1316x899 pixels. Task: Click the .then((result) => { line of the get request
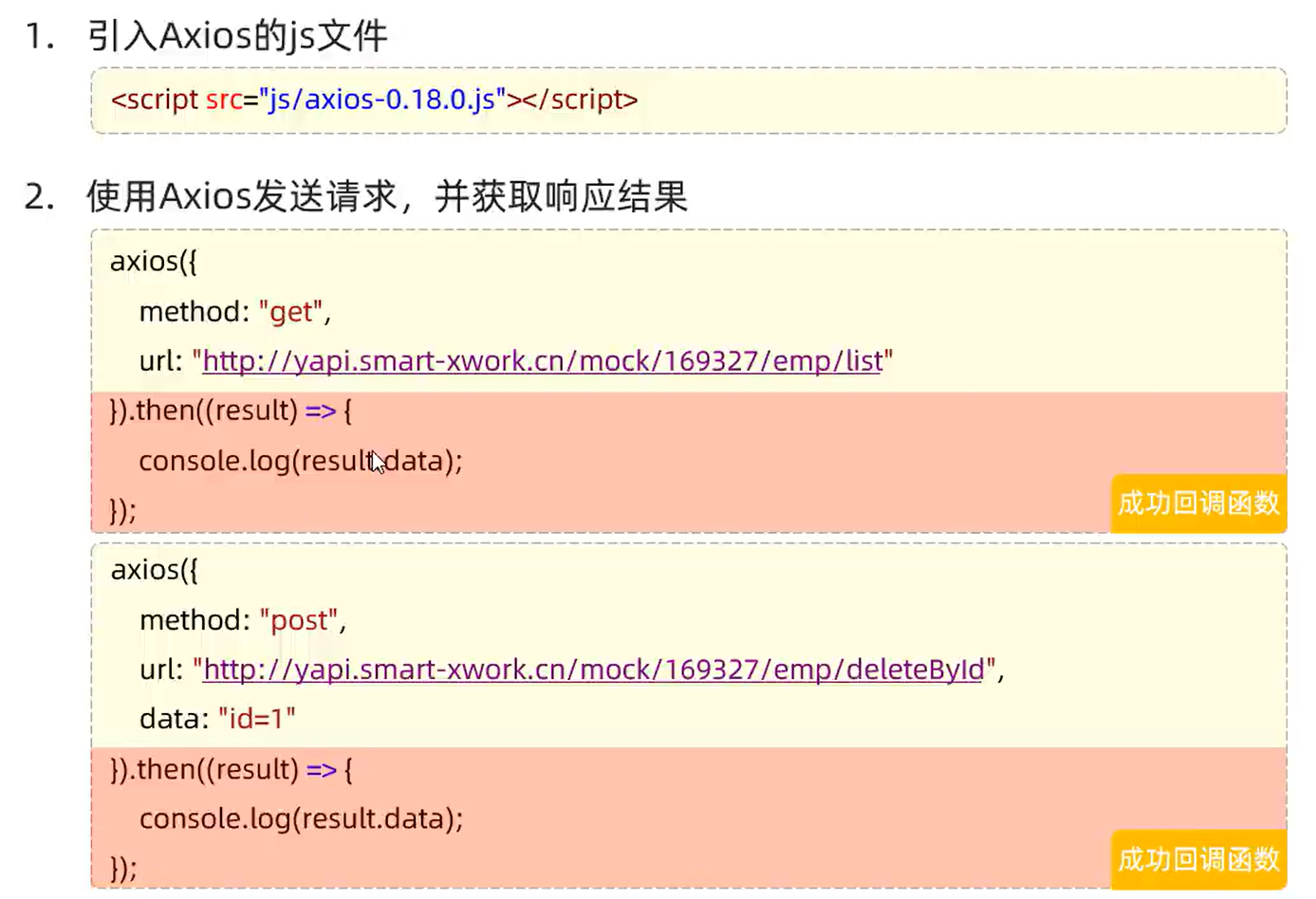231,411
